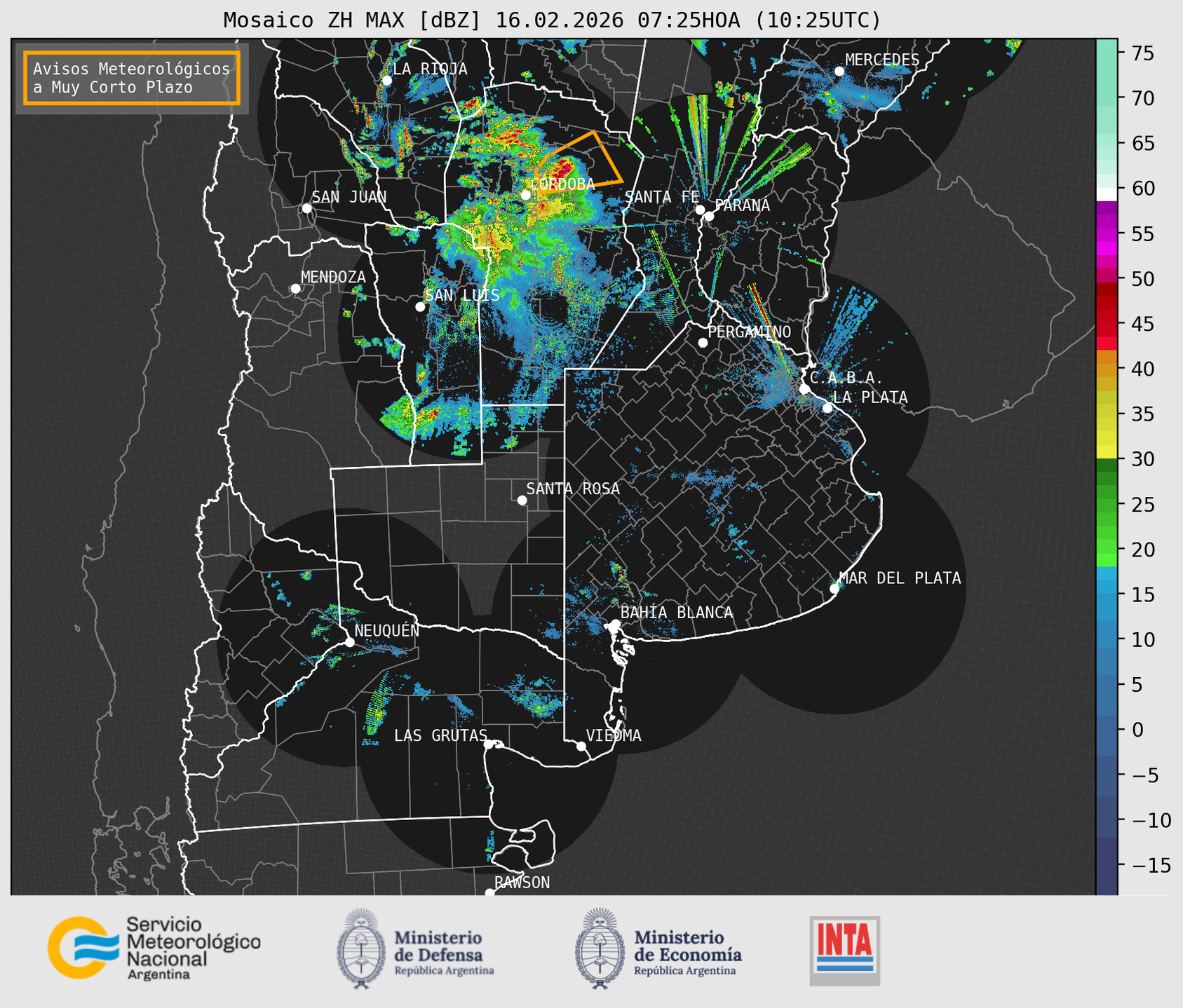The image size is (1183, 1008).
Task: Select the Santa Rosa city marker dot
Action: pyautogui.click(x=522, y=500)
